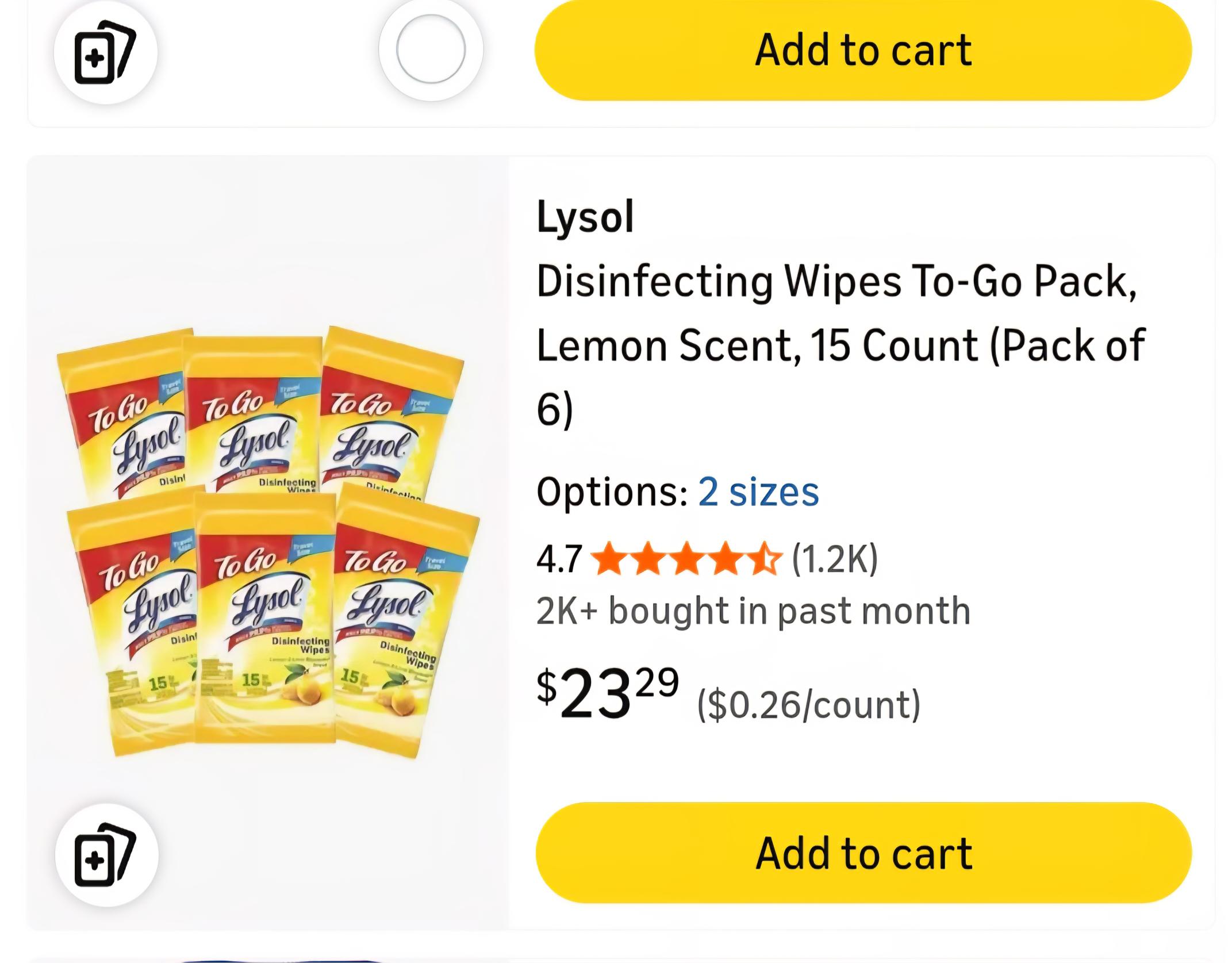This screenshot has width=1232, height=963.
Task: Click the ($0.26/count) unit price
Action: tap(808, 705)
